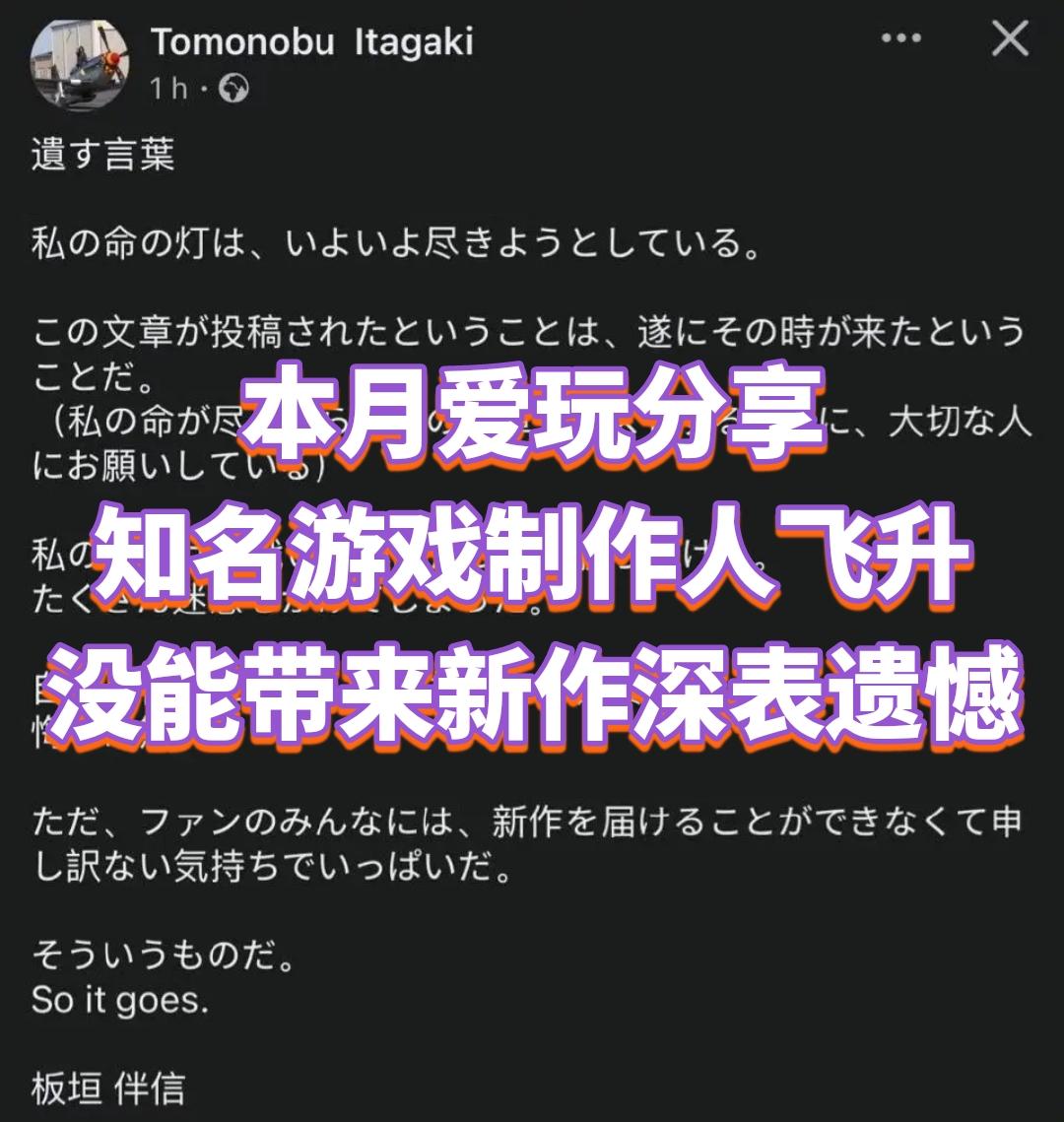Click the line starting ただ、ファンのみんなには

527,822
